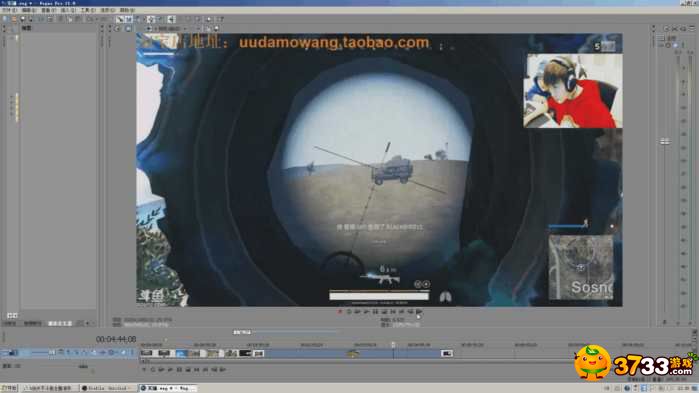699x393 pixels.
Task: Click the Open project folder icon
Action: (14, 19)
